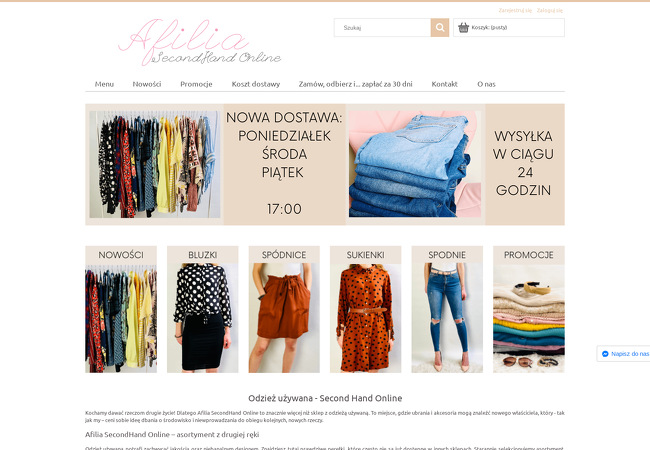Open the O nas page
This screenshot has width=650, height=450.
click(x=486, y=84)
